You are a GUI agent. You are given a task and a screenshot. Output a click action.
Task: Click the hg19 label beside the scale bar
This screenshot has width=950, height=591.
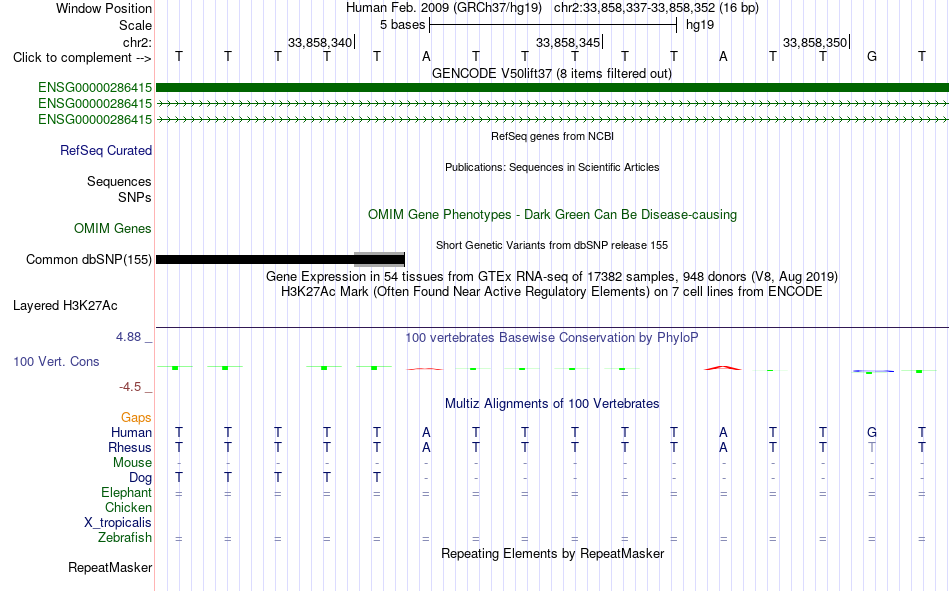tap(700, 25)
